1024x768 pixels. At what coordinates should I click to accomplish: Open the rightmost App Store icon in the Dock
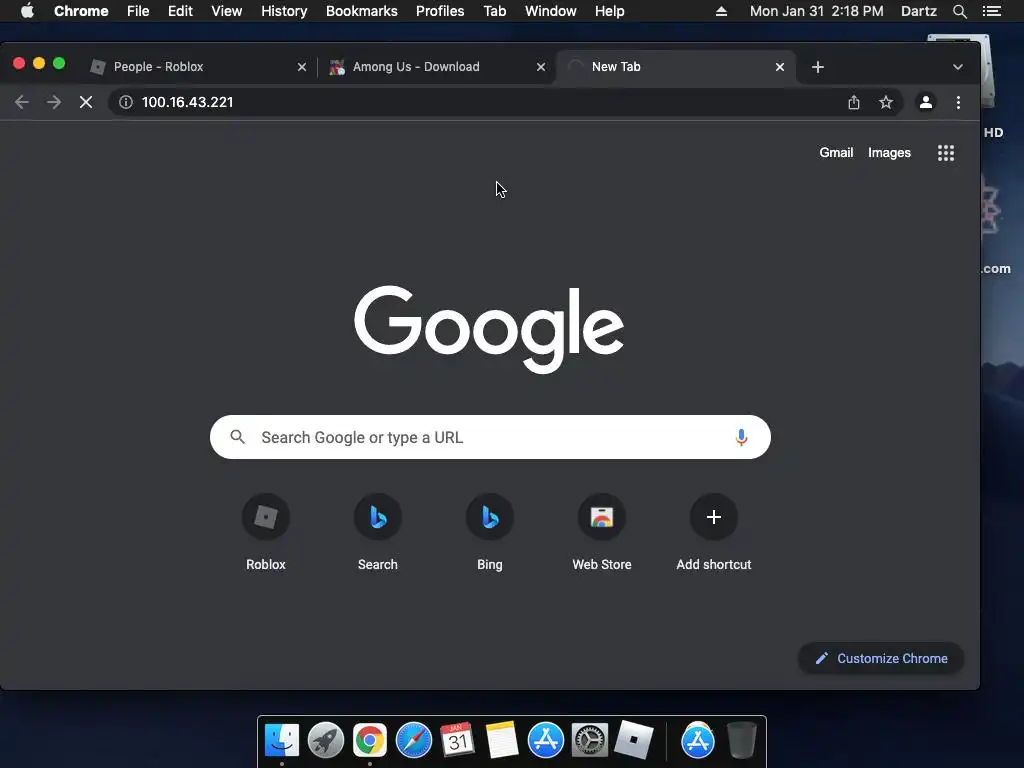tap(697, 741)
